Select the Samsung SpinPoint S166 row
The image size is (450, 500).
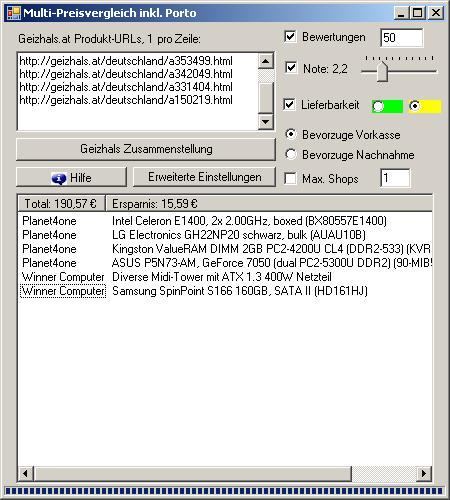tap(225, 291)
